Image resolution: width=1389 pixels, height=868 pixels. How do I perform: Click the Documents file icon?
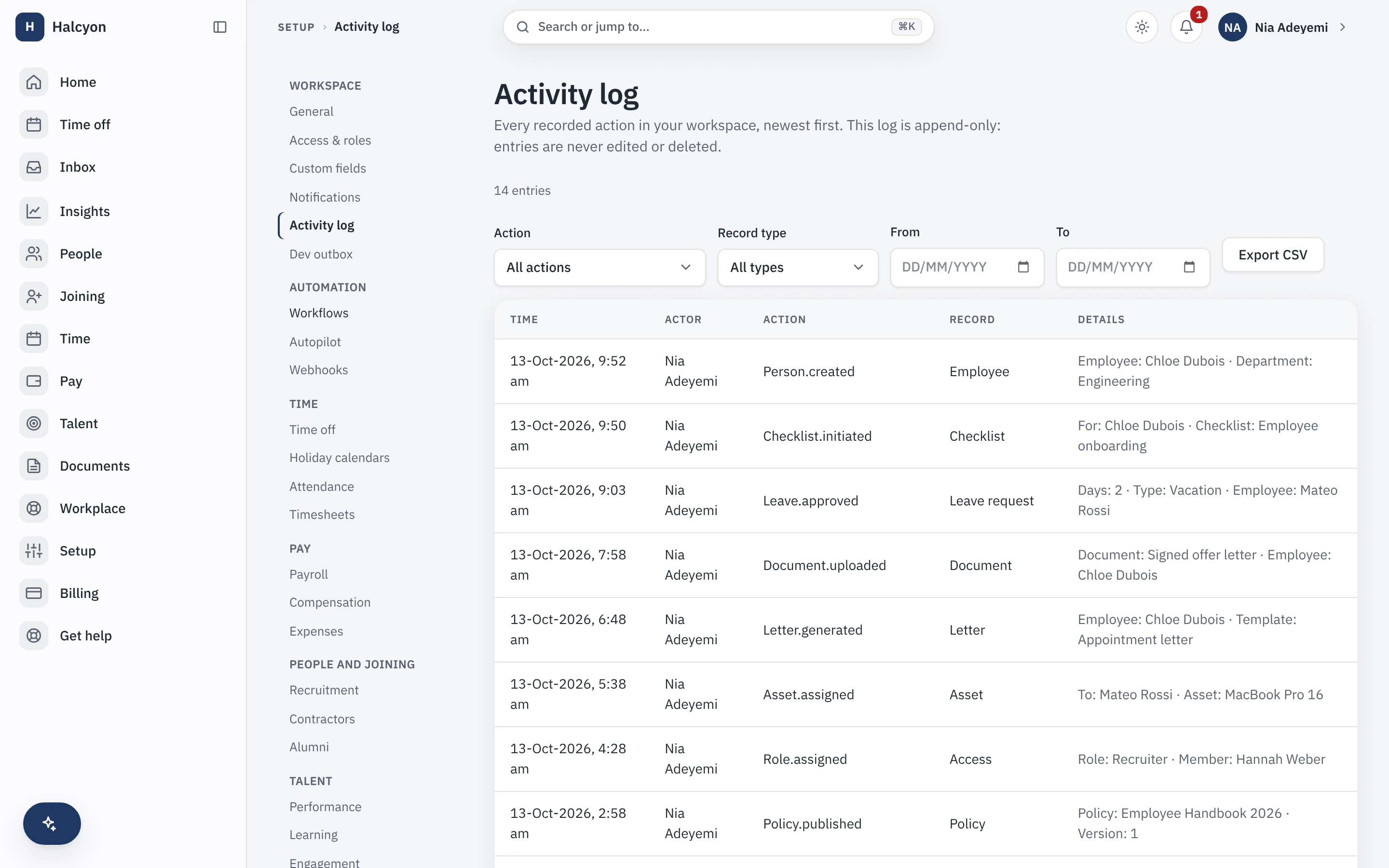coord(34,466)
